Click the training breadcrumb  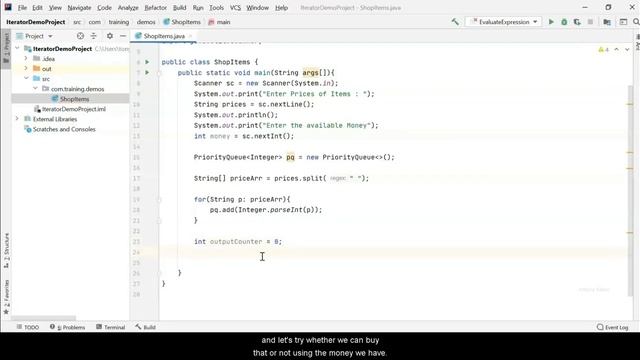[119, 22]
